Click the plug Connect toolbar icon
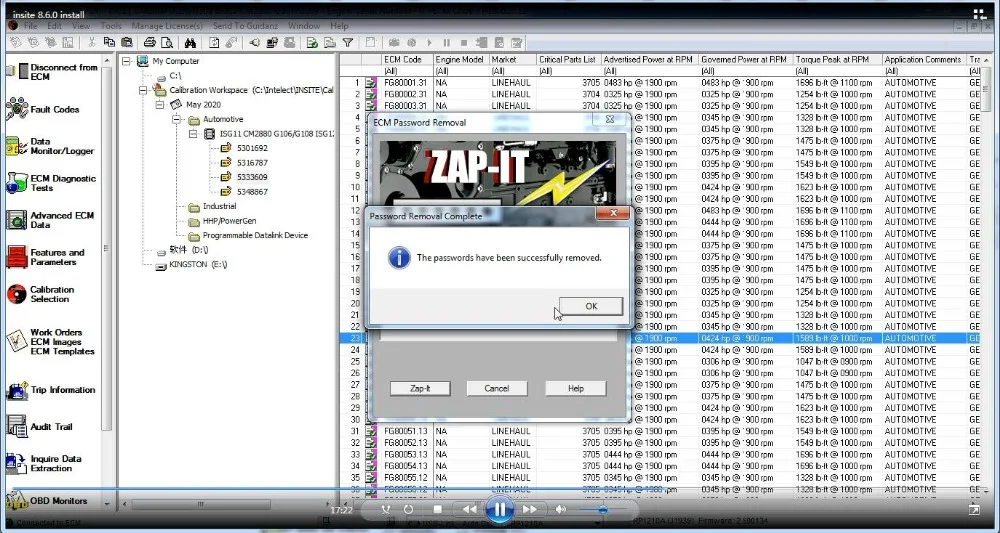Screen dimensions: 1000x533 coord(254,43)
